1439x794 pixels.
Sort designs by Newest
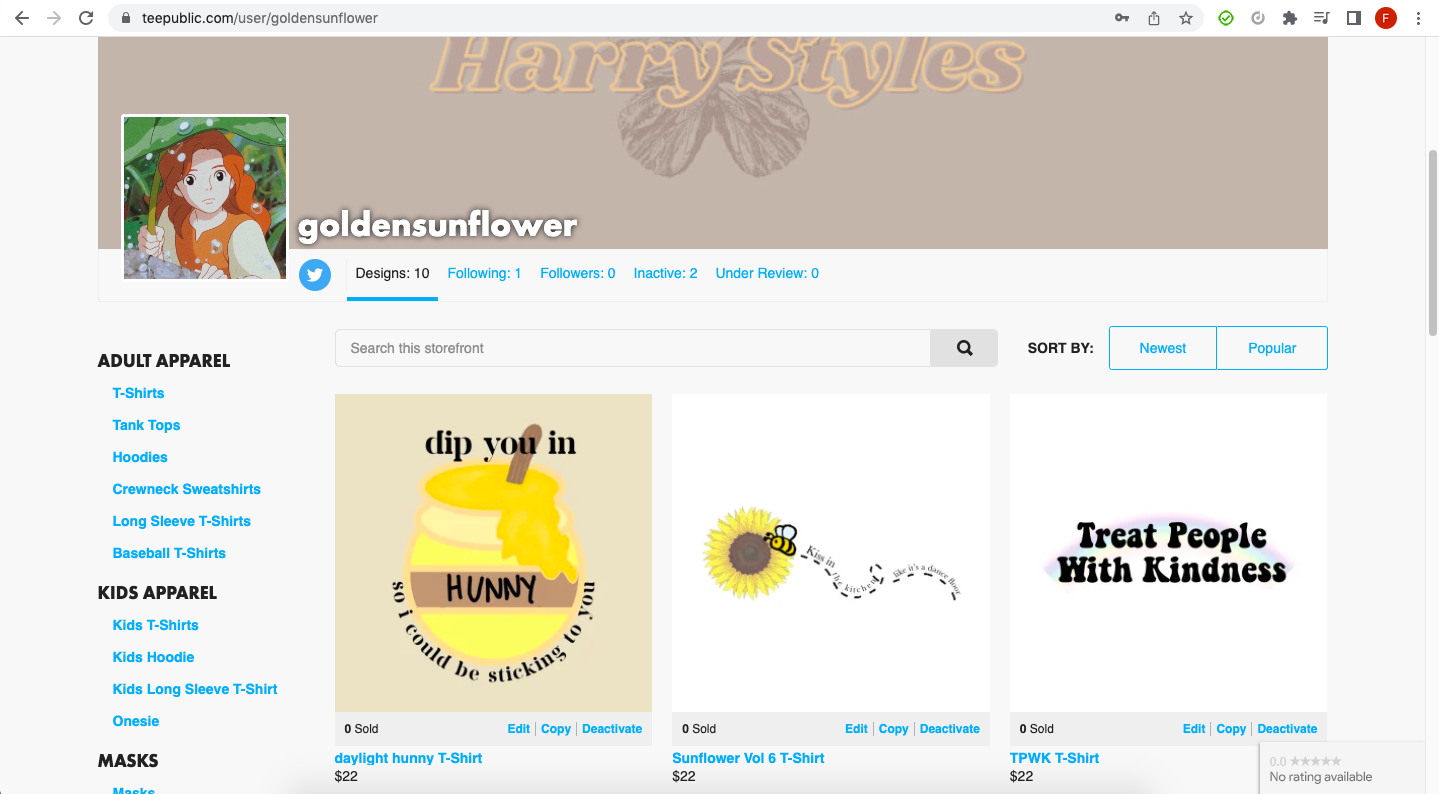(x=1163, y=348)
